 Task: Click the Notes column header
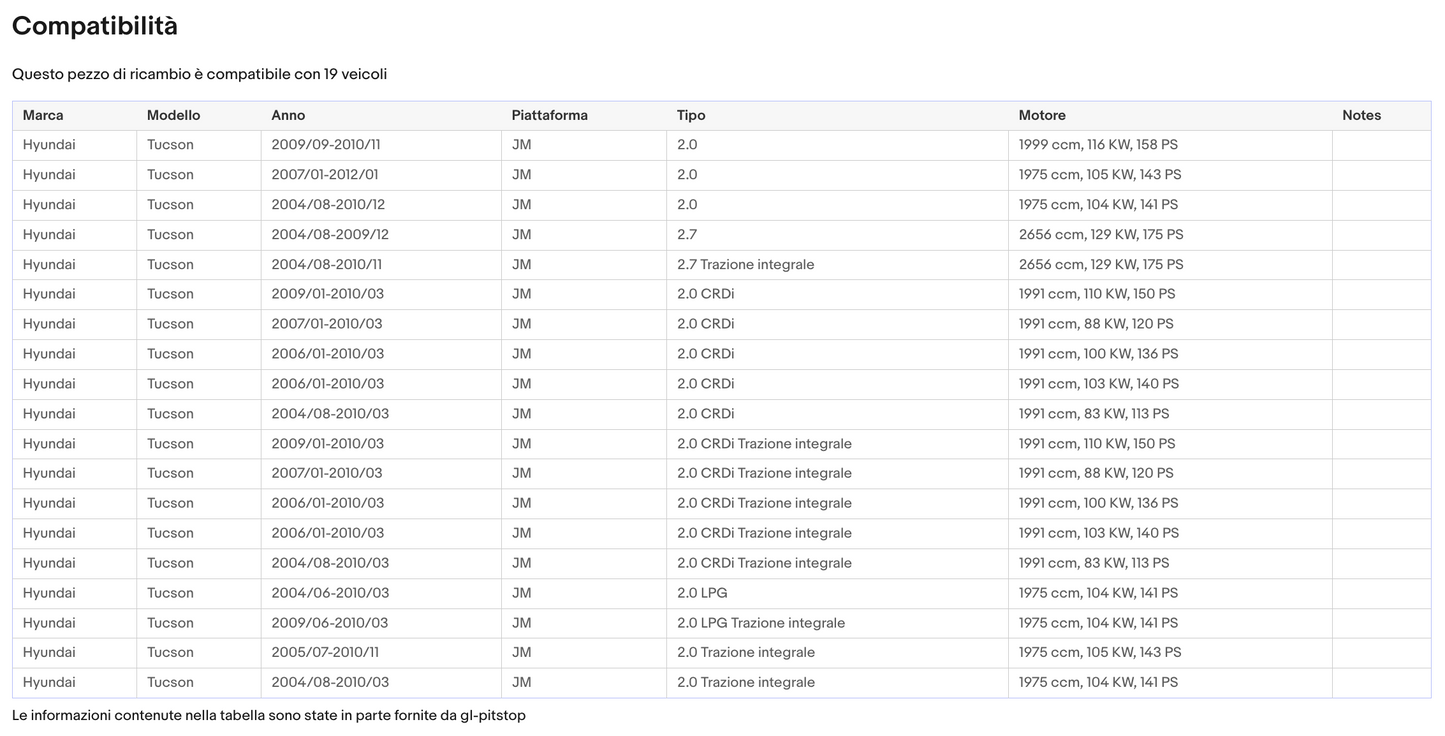(1361, 115)
